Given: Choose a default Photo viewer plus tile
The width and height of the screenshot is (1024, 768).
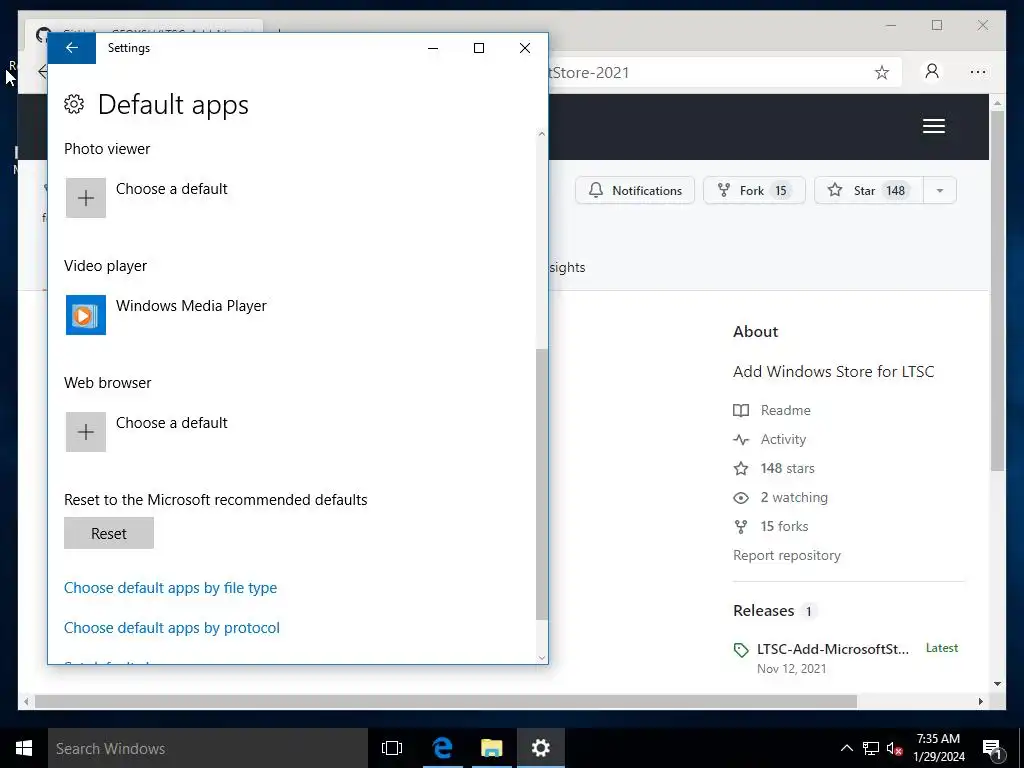Looking at the screenshot, I should tap(86, 198).
